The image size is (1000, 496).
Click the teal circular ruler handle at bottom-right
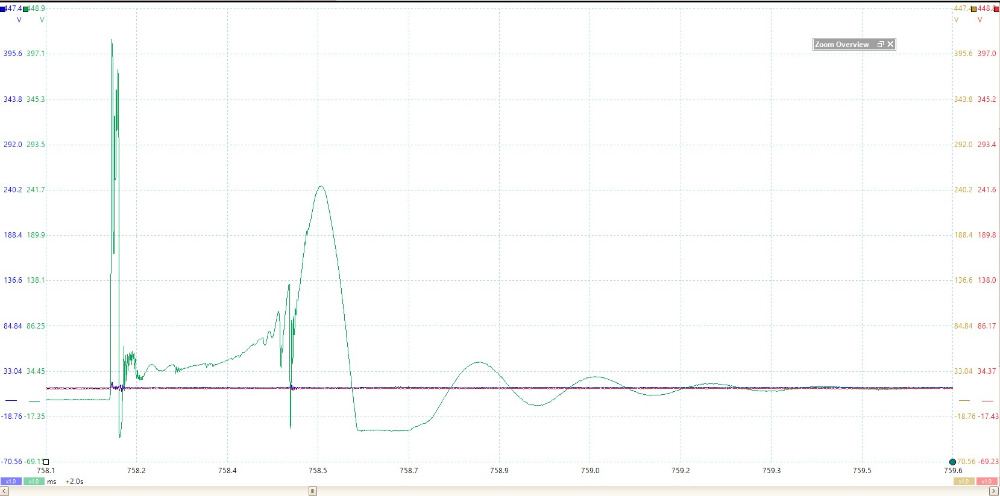(x=953, y=461)
